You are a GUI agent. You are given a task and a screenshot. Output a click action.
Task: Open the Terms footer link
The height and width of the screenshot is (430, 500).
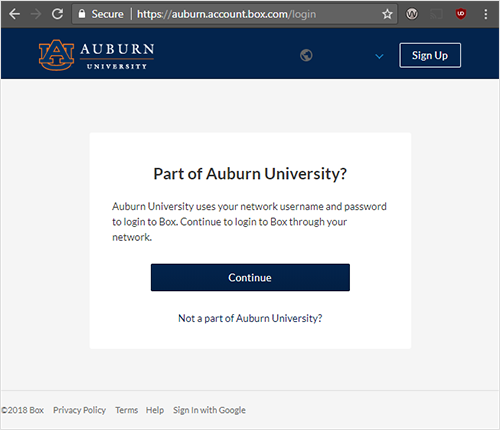(x=126, y=410)
